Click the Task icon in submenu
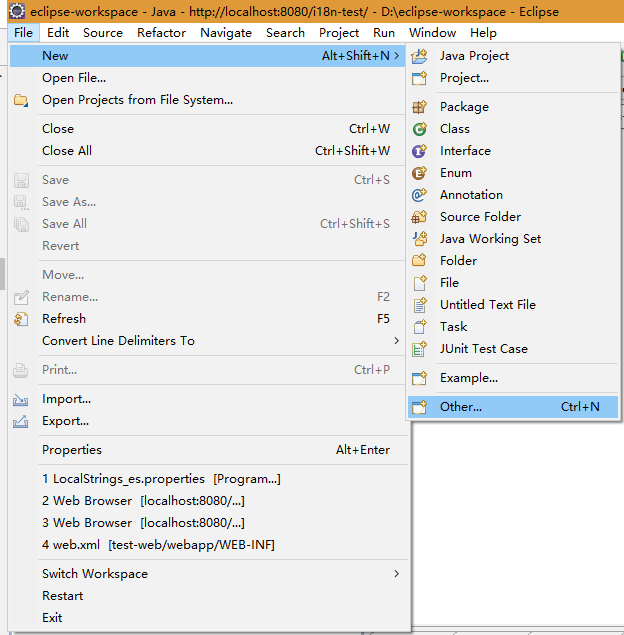Screen dimensions: 624x635 (x=419, y=326)
